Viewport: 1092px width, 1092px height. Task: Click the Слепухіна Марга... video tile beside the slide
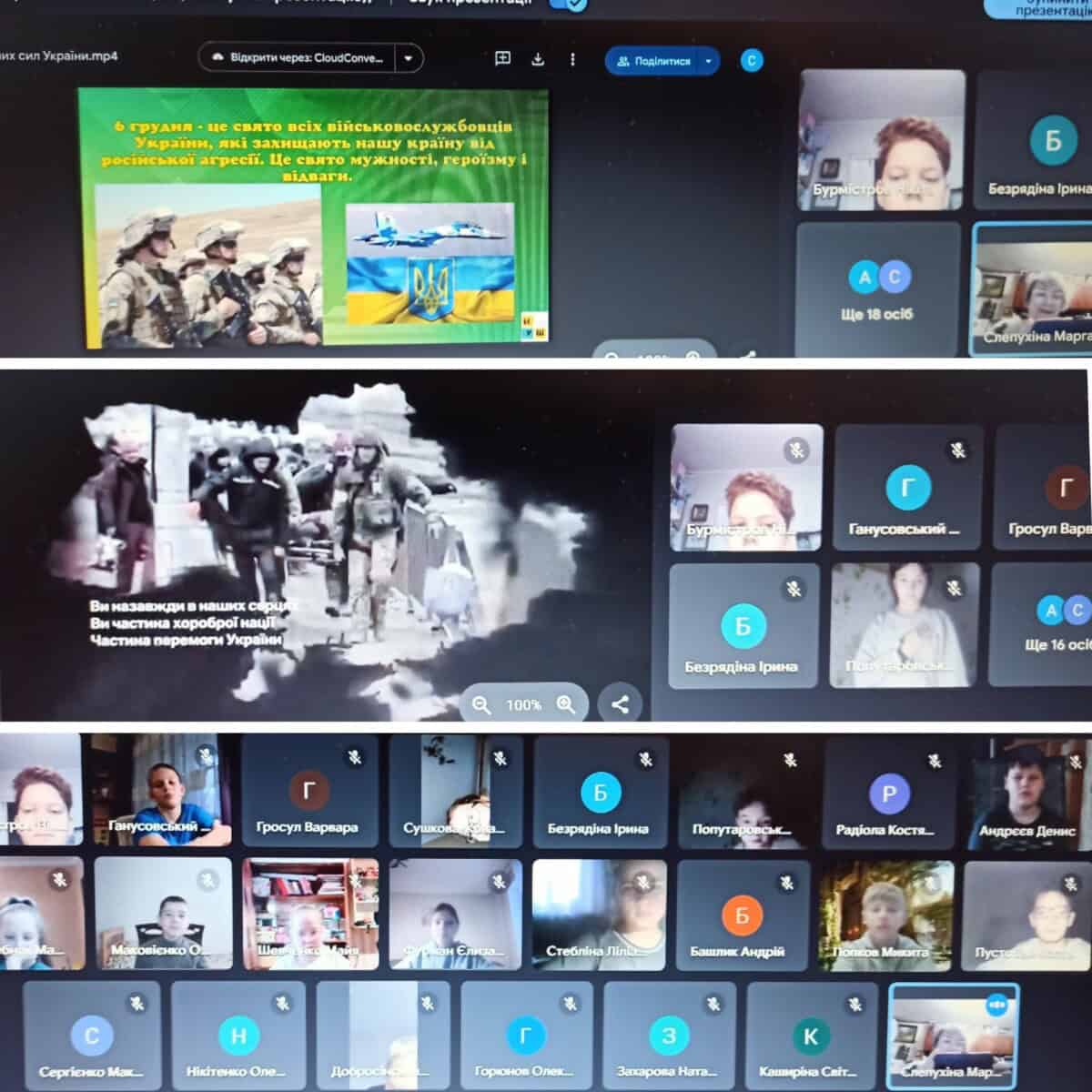pyautogui.click(x=1032, y=289)
